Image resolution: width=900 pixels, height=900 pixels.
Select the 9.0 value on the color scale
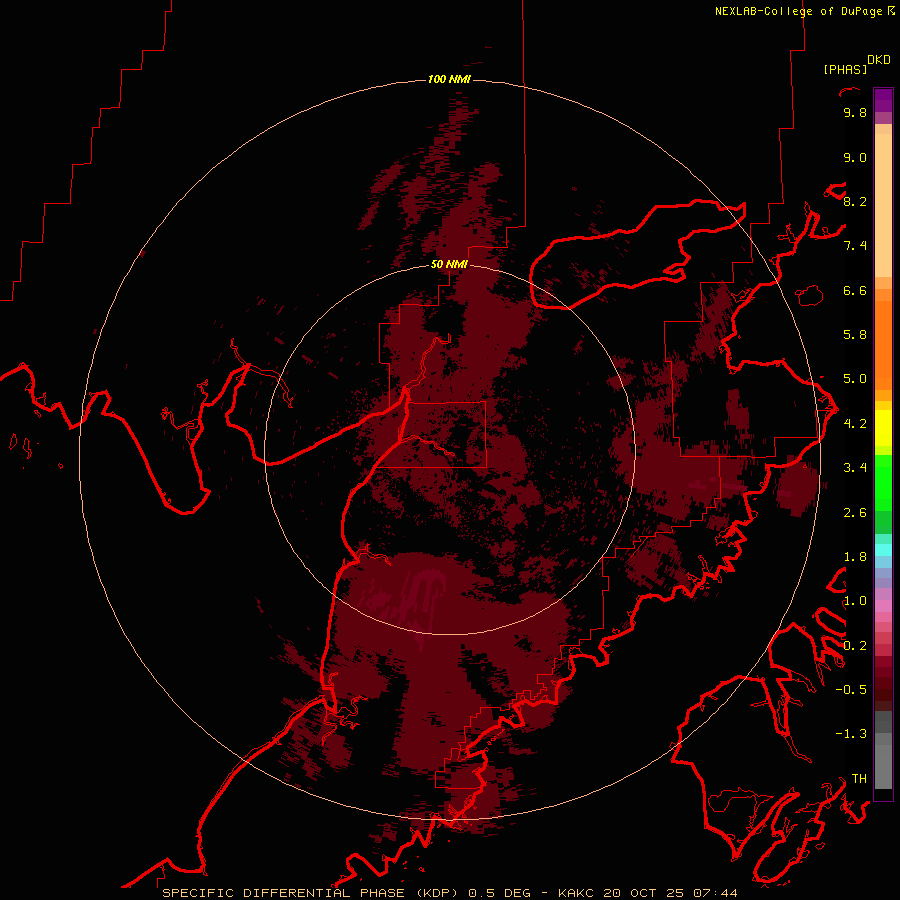point(855,157)
